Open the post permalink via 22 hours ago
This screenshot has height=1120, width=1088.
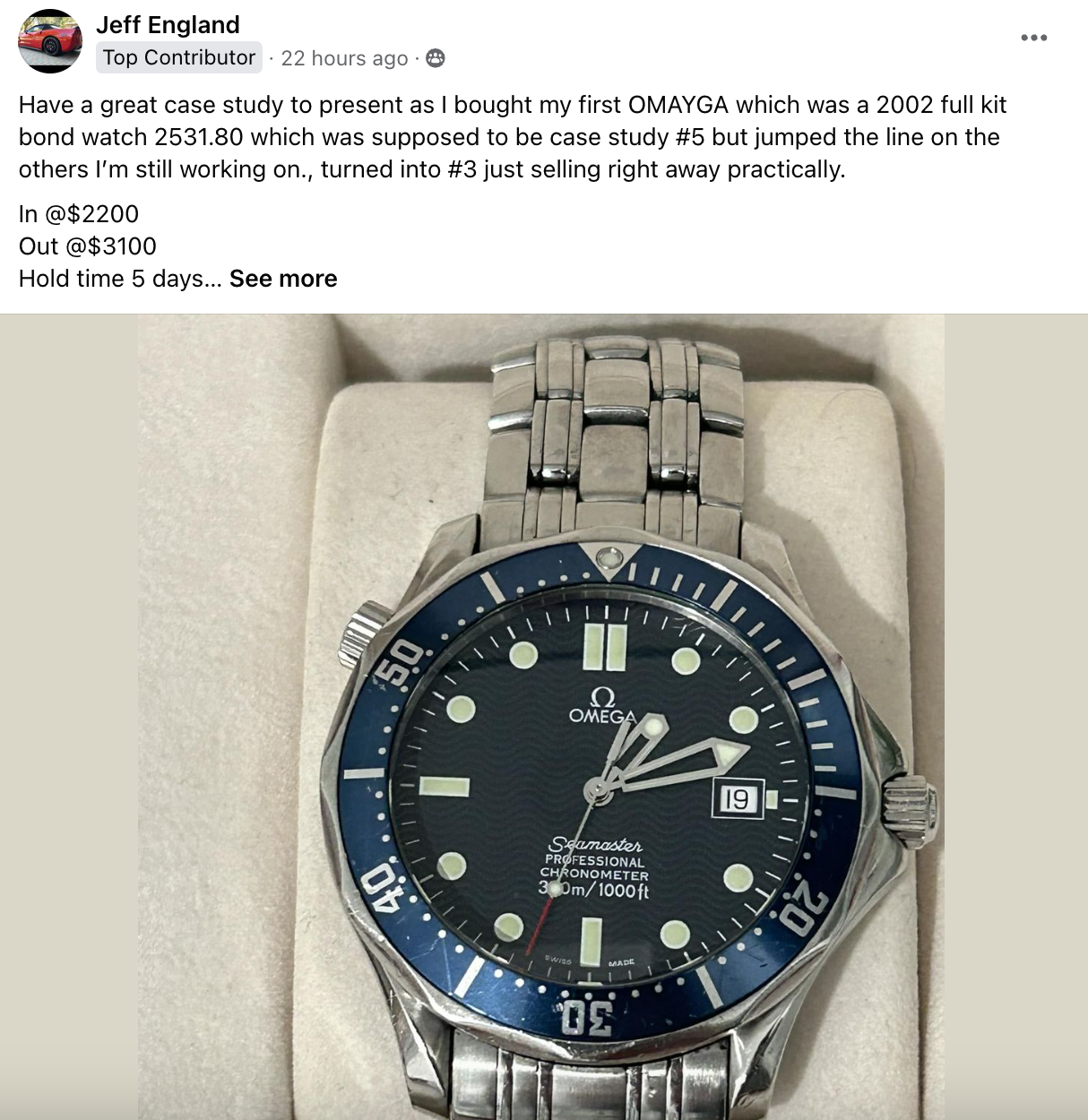[x=344, y=58]
